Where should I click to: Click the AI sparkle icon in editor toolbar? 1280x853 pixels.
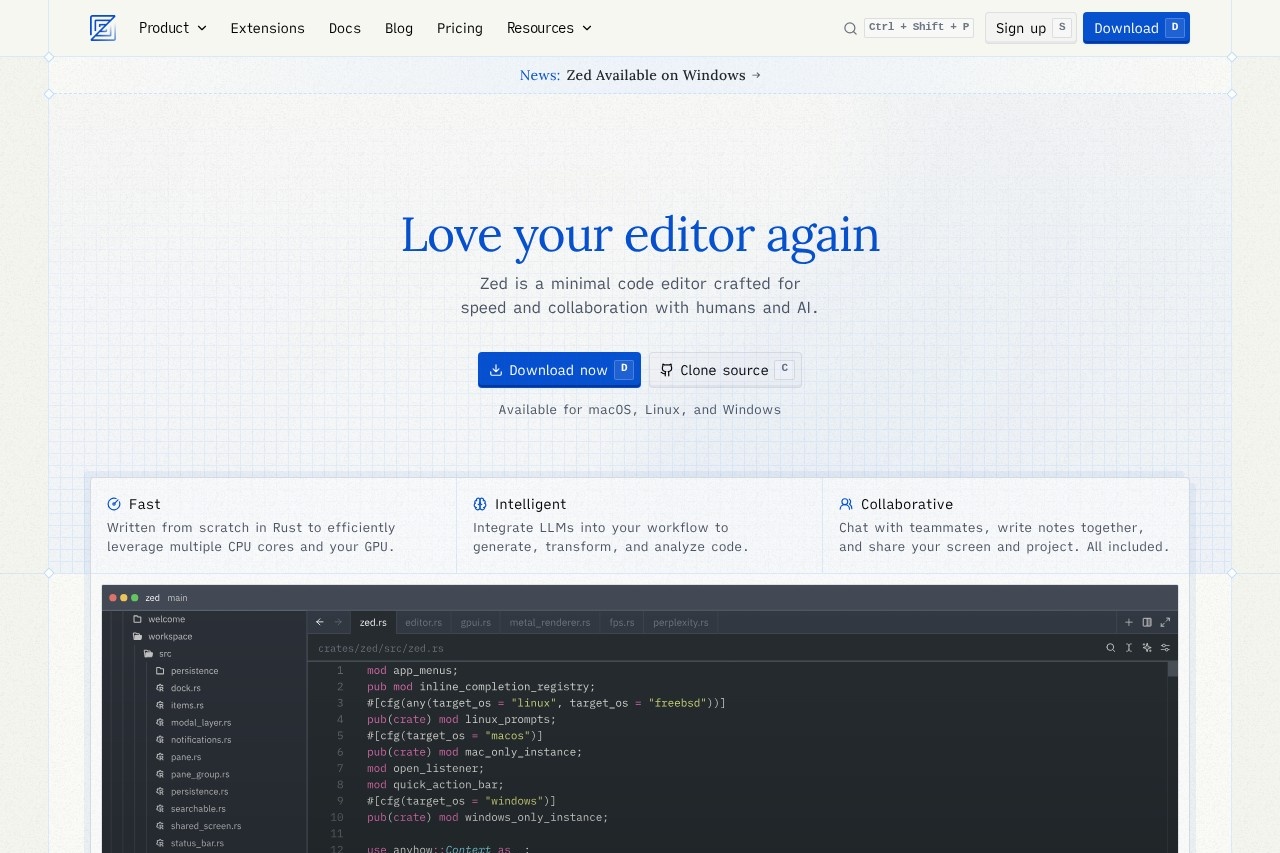1147,648
